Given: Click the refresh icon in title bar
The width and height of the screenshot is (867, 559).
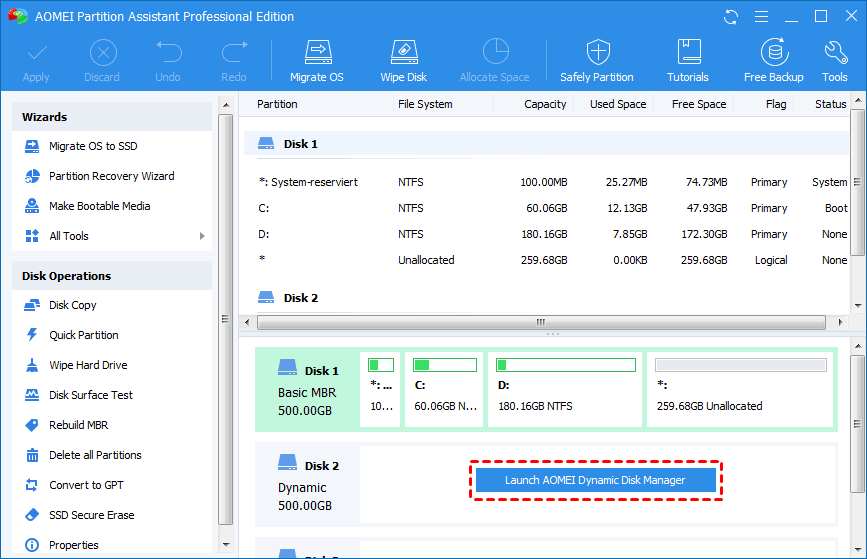Looking at the screenshot, I should (x=731, y=17).
